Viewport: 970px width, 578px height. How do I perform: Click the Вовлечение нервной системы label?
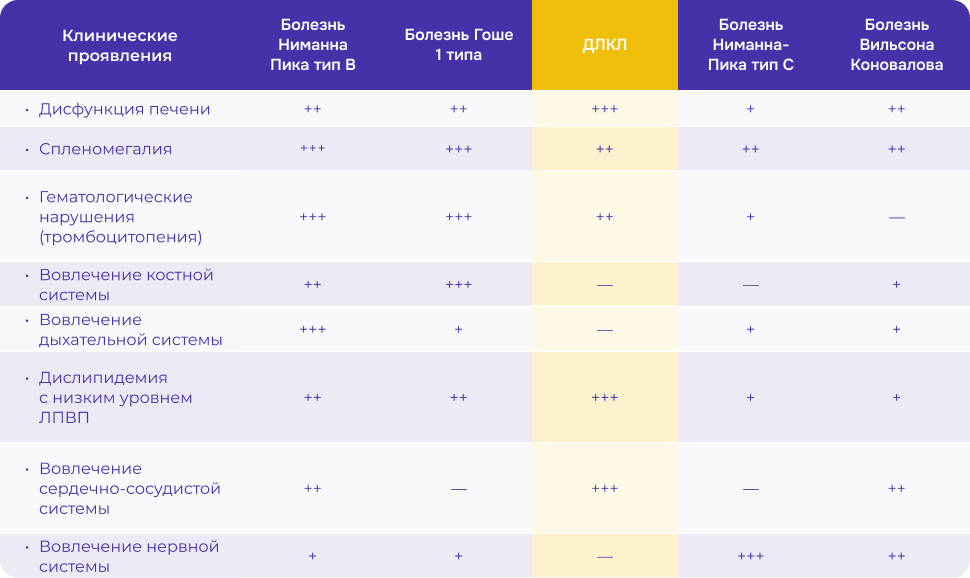pos(128,556)
